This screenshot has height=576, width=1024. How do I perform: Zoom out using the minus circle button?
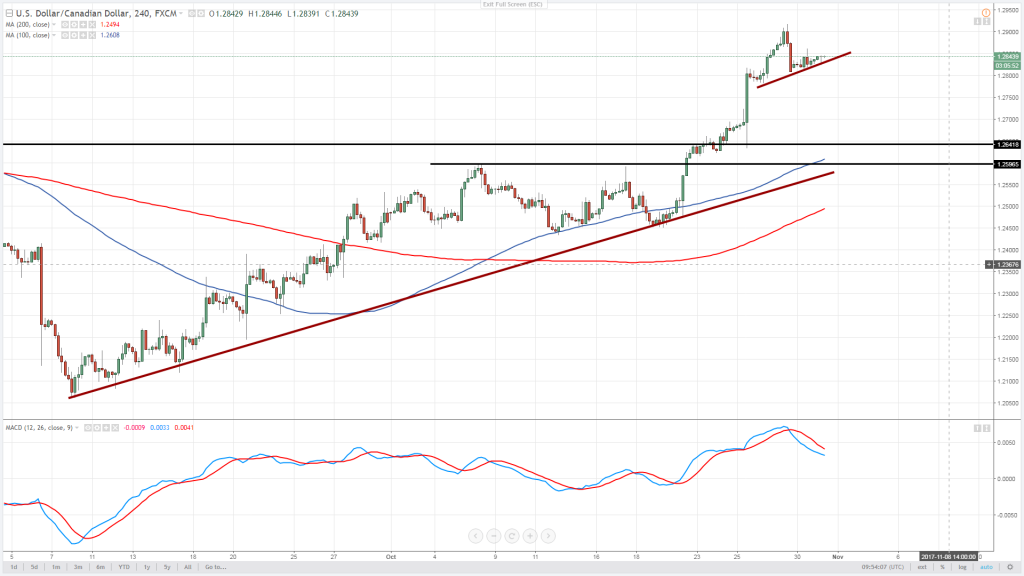pos(494,536)
